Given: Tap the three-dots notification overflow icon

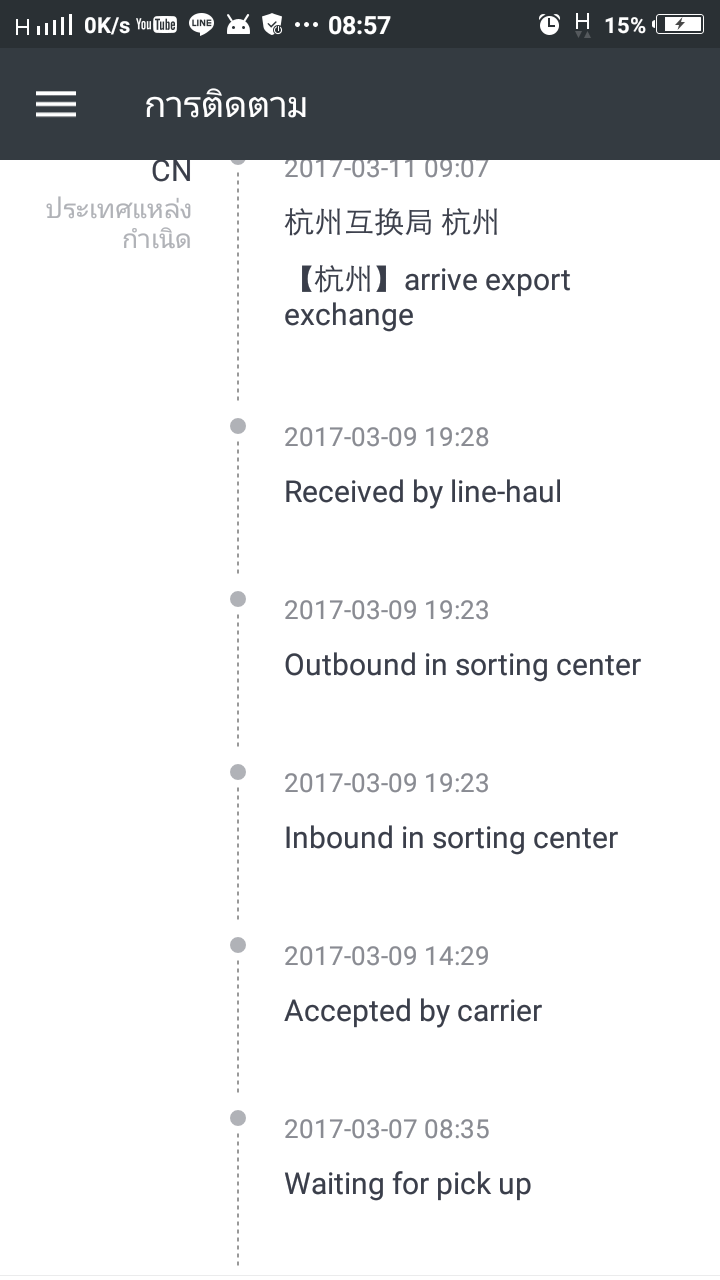Looking at the screenshot, I should 307,25.
